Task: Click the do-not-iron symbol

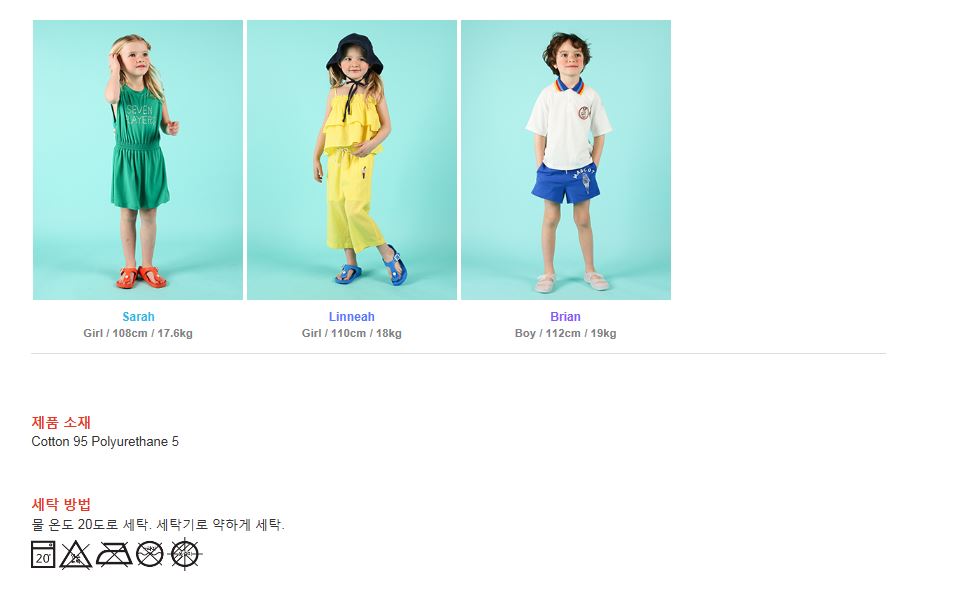Action: coord(114,554)
